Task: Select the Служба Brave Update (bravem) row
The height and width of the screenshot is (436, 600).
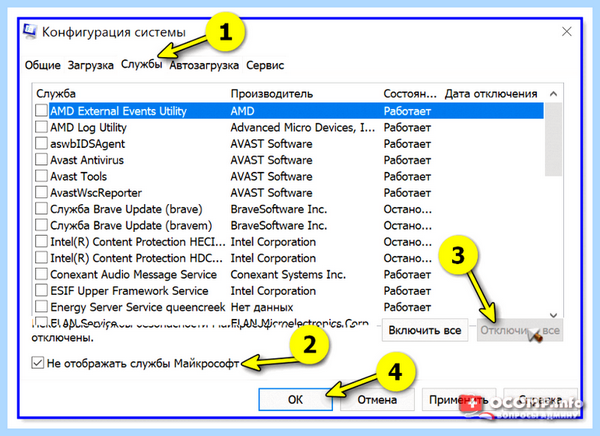Action: tap(289, 225)
